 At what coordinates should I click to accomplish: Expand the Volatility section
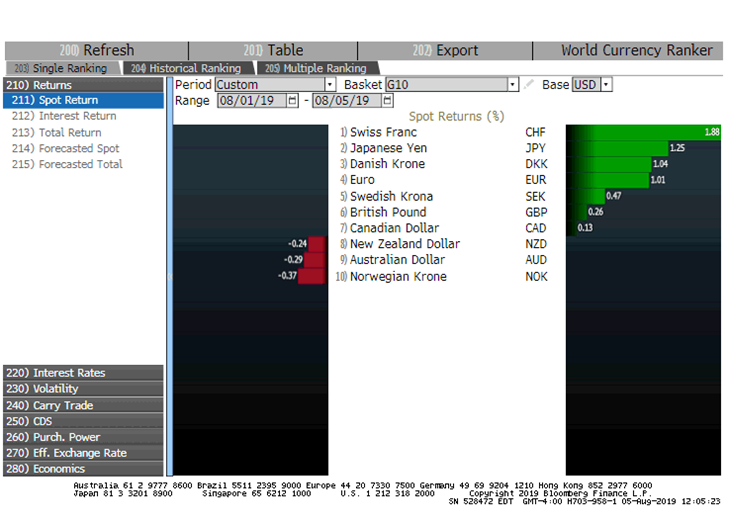[82, 389]
